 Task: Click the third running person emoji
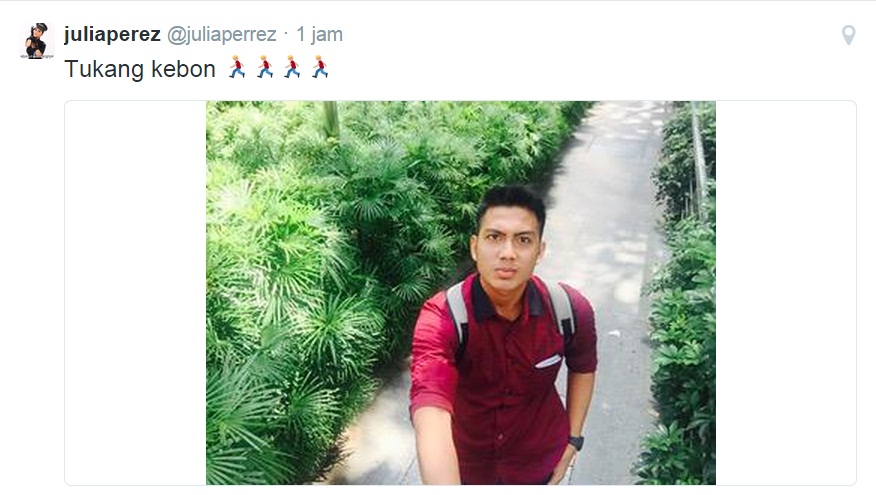pyautogui.click(x=292, y=67)
